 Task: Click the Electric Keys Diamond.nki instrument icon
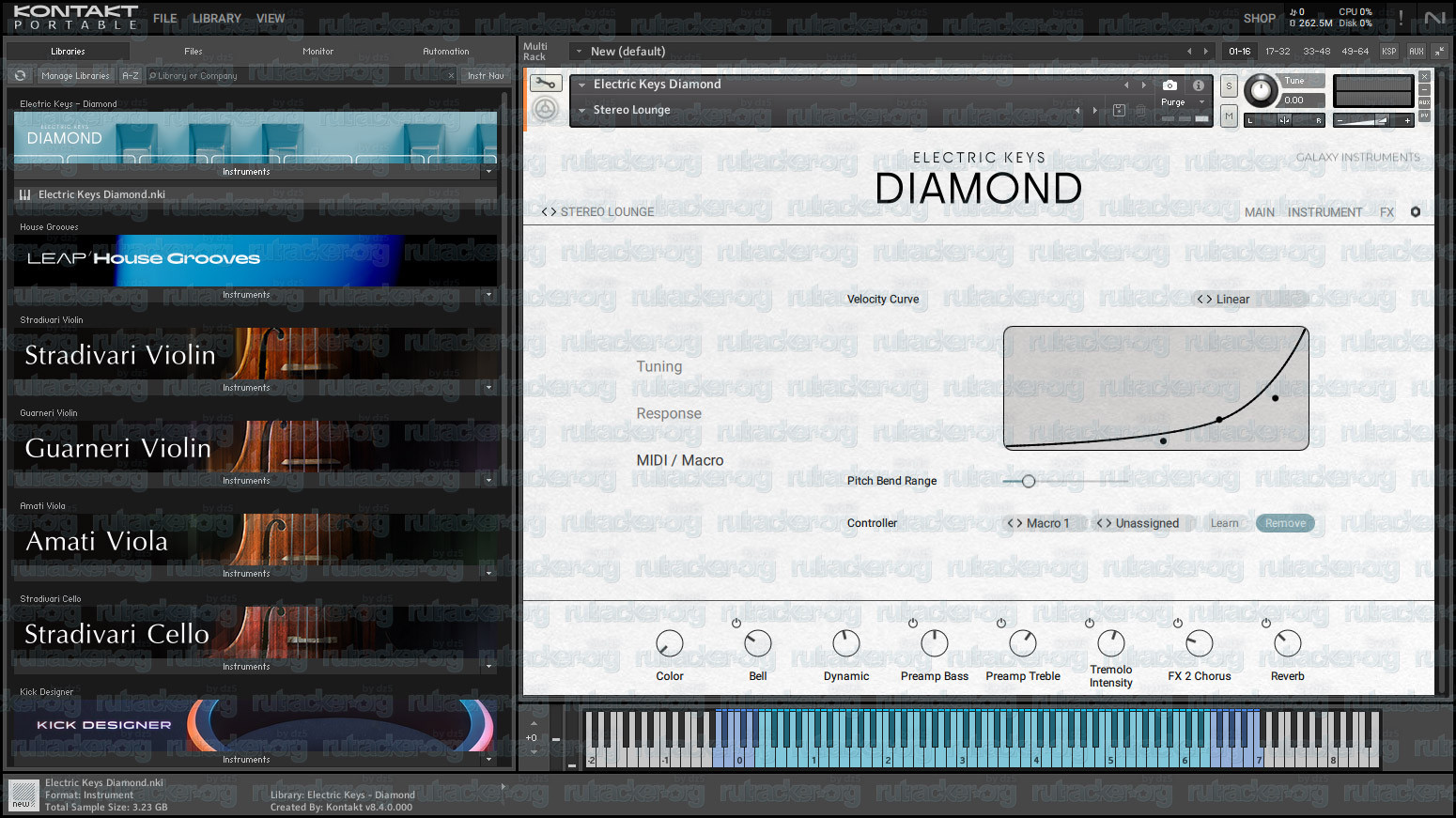pos(25,194)
